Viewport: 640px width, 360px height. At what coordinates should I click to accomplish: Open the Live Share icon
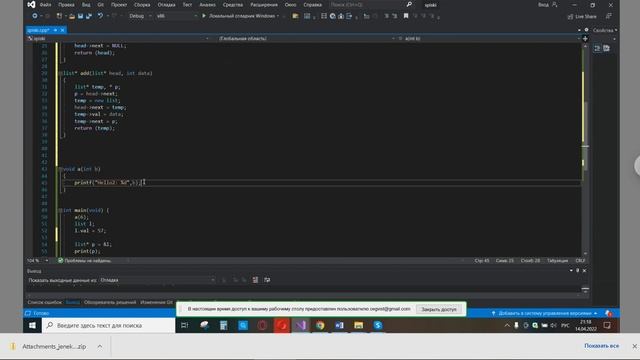click(x=570, y=17)
